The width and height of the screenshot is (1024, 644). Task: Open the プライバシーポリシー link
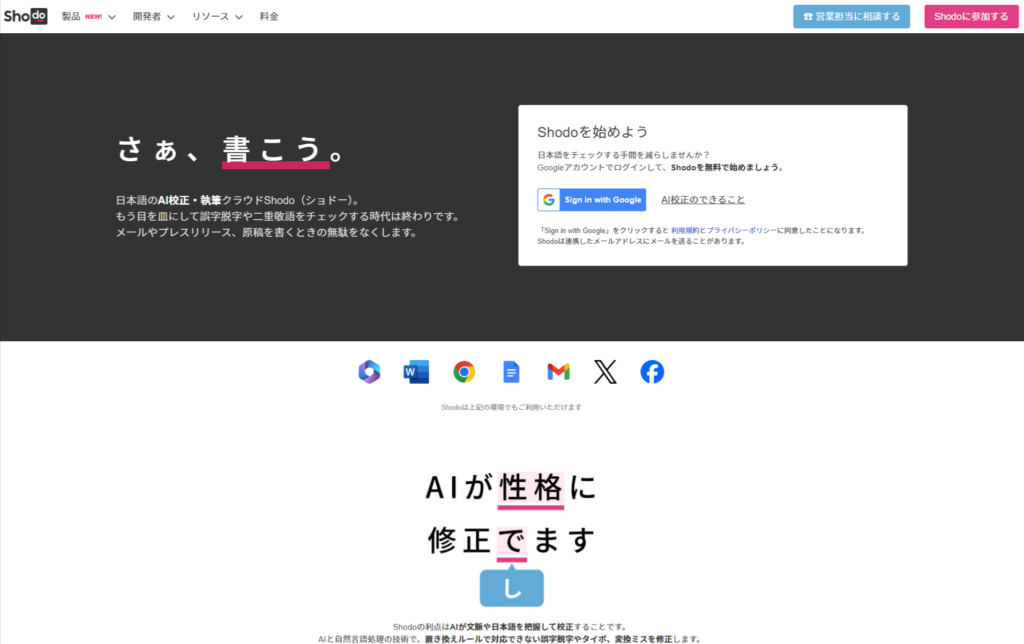741,231
